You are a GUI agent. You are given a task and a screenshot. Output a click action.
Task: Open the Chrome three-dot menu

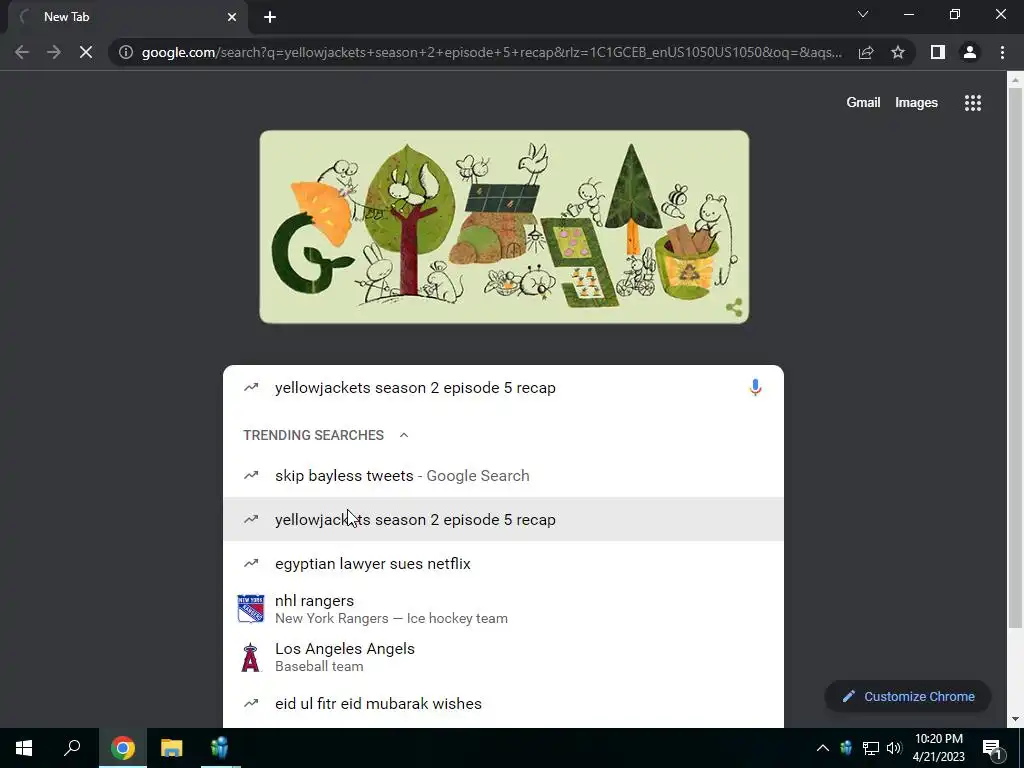[1002, 52]
